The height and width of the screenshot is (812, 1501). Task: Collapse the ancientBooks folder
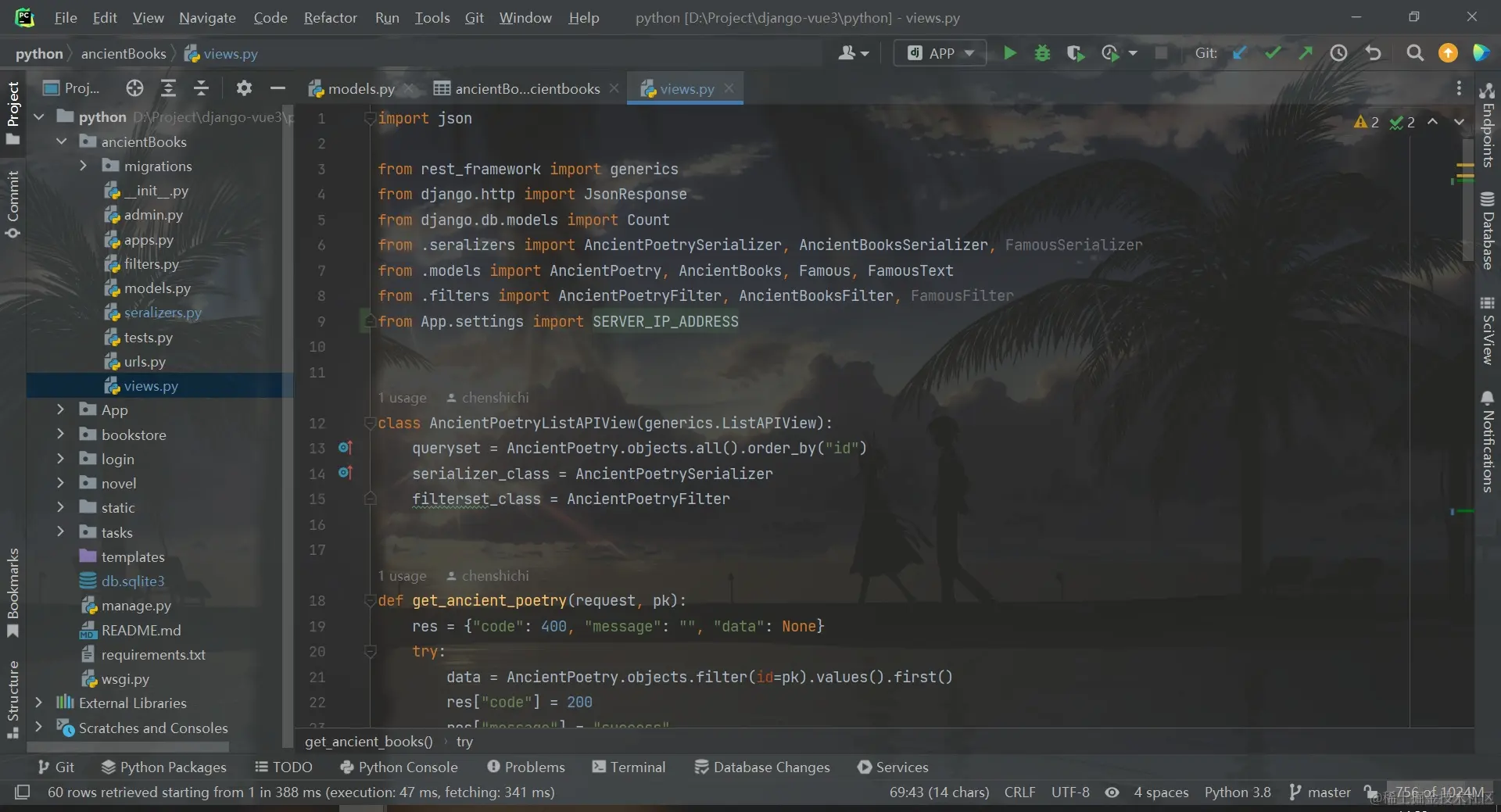tap(61, 141)
